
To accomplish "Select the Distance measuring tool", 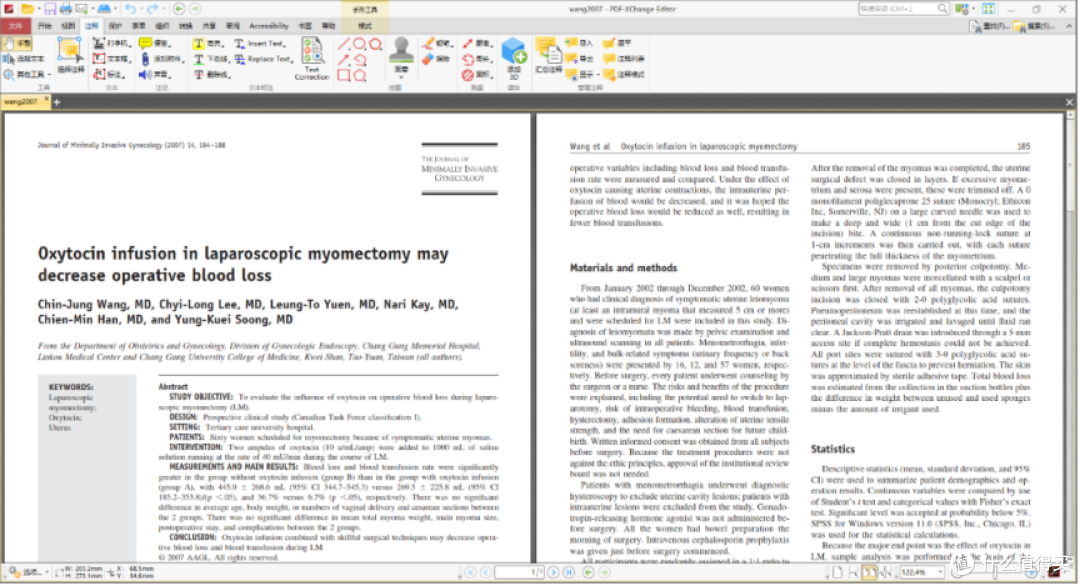I will click(477, 43).
